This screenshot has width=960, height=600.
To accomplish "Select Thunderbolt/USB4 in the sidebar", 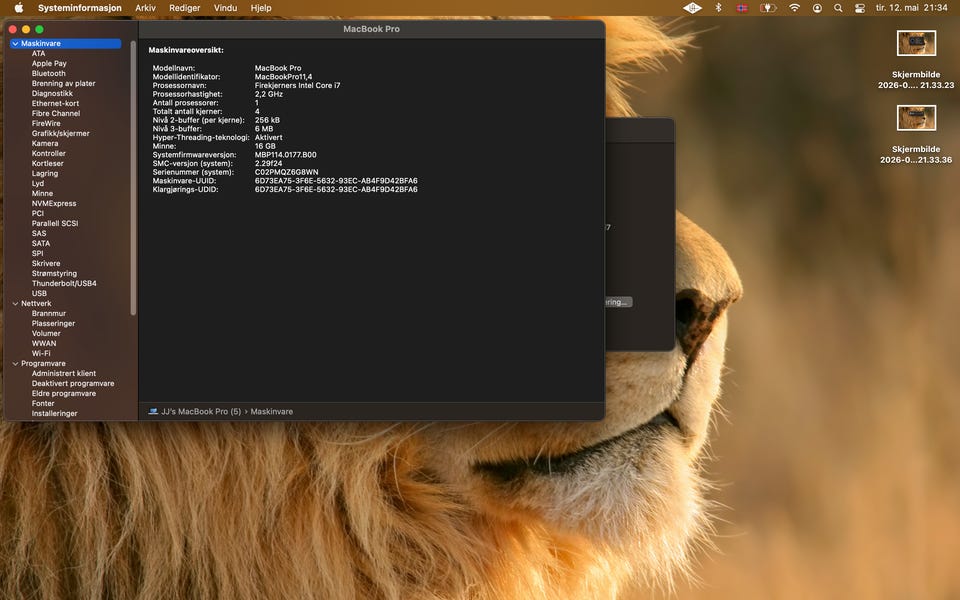I will click(x=64, y=283).
